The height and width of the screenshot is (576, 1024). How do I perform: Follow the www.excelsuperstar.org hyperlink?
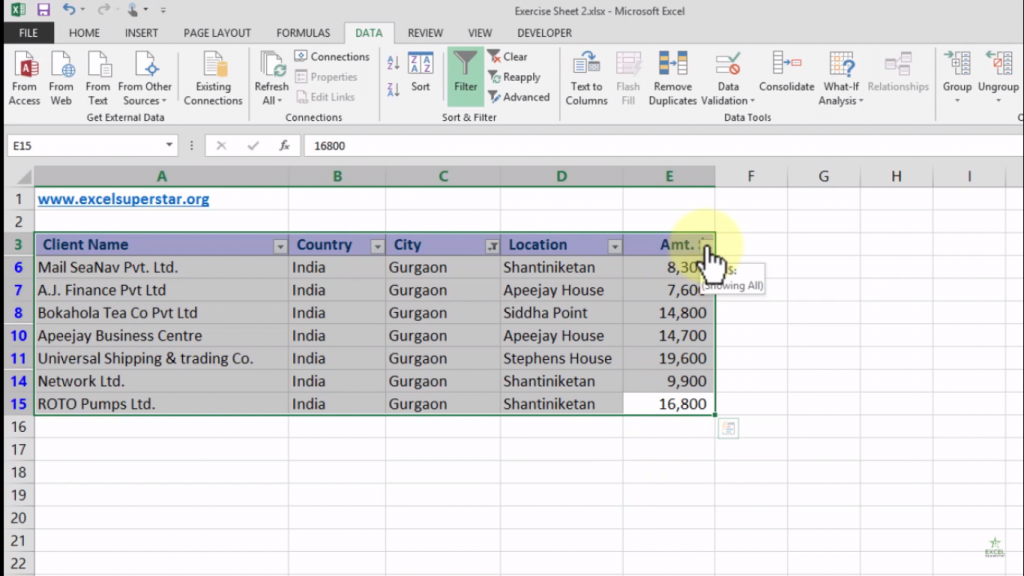click(122, 199)
